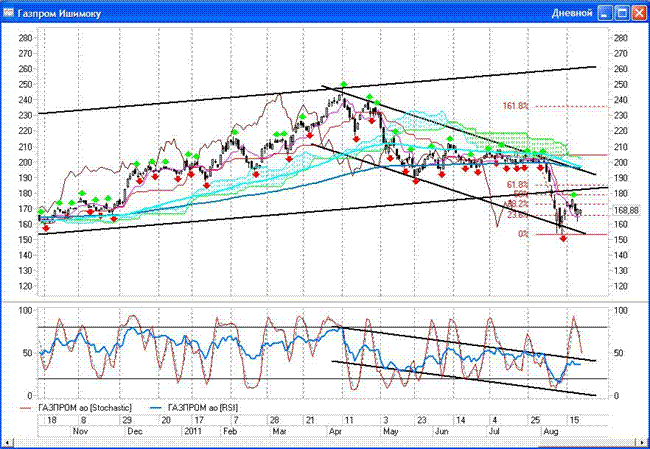The image size is (650, 449).
Task: Click the 'Apr' month label on time axis
Action: (x=335, y=431)
